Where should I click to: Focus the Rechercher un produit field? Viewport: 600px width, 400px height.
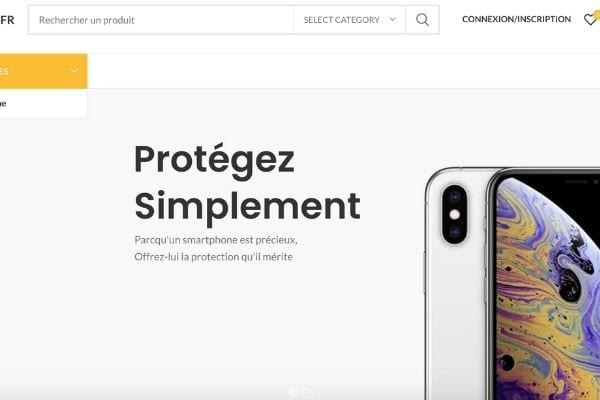[161, 20]
